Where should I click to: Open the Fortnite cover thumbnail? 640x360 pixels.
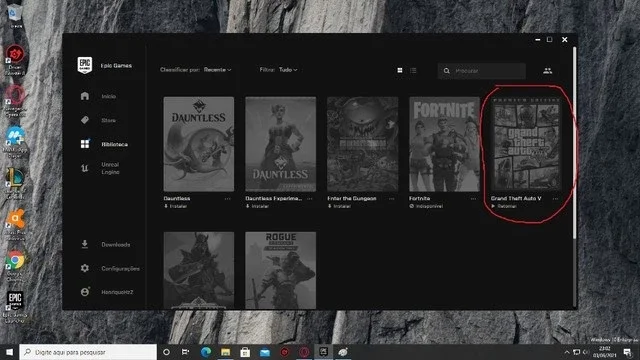tap(444, 144)
